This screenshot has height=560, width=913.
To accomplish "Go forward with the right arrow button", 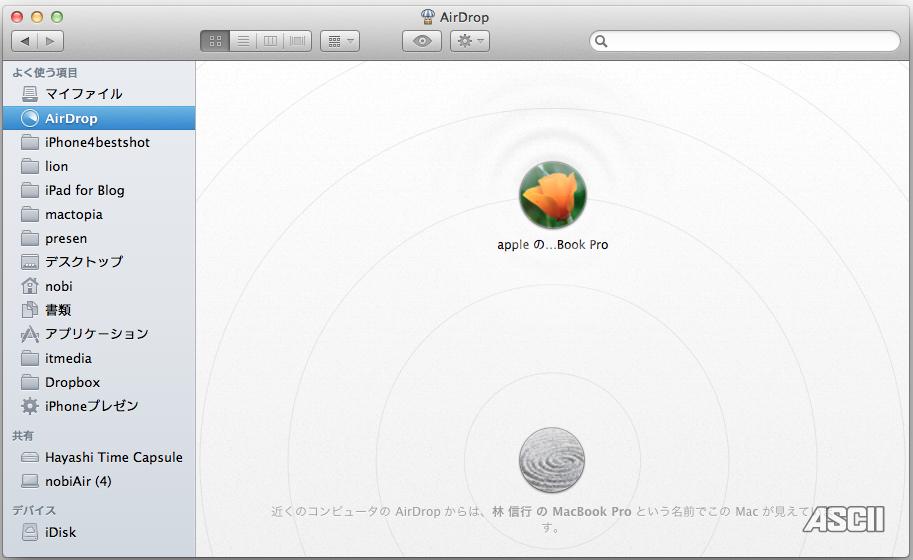I will [50, 41].
